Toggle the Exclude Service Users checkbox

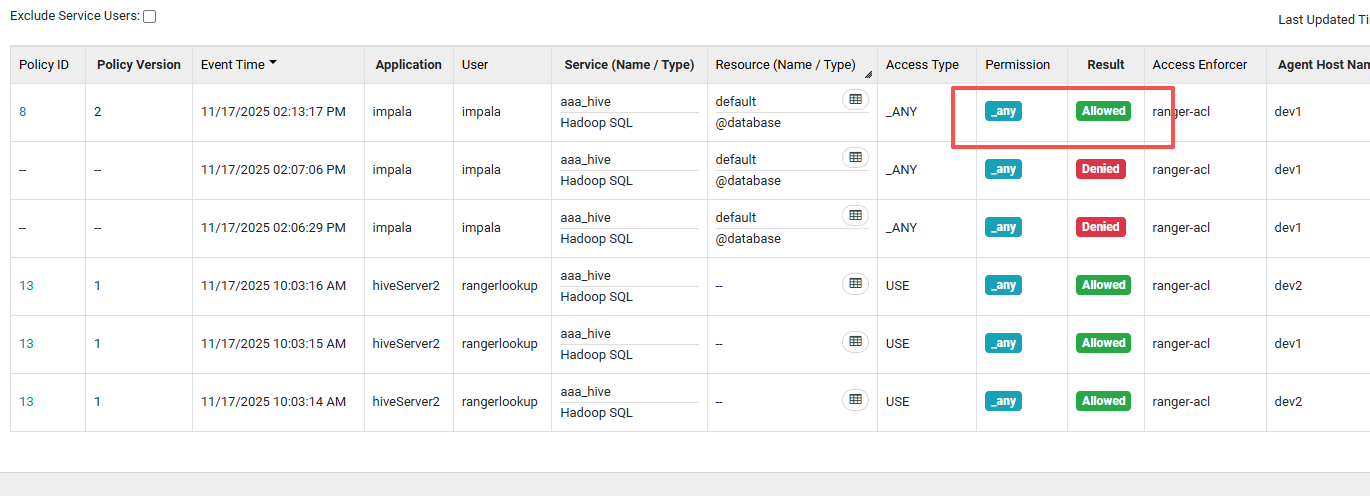click(149, 17)
